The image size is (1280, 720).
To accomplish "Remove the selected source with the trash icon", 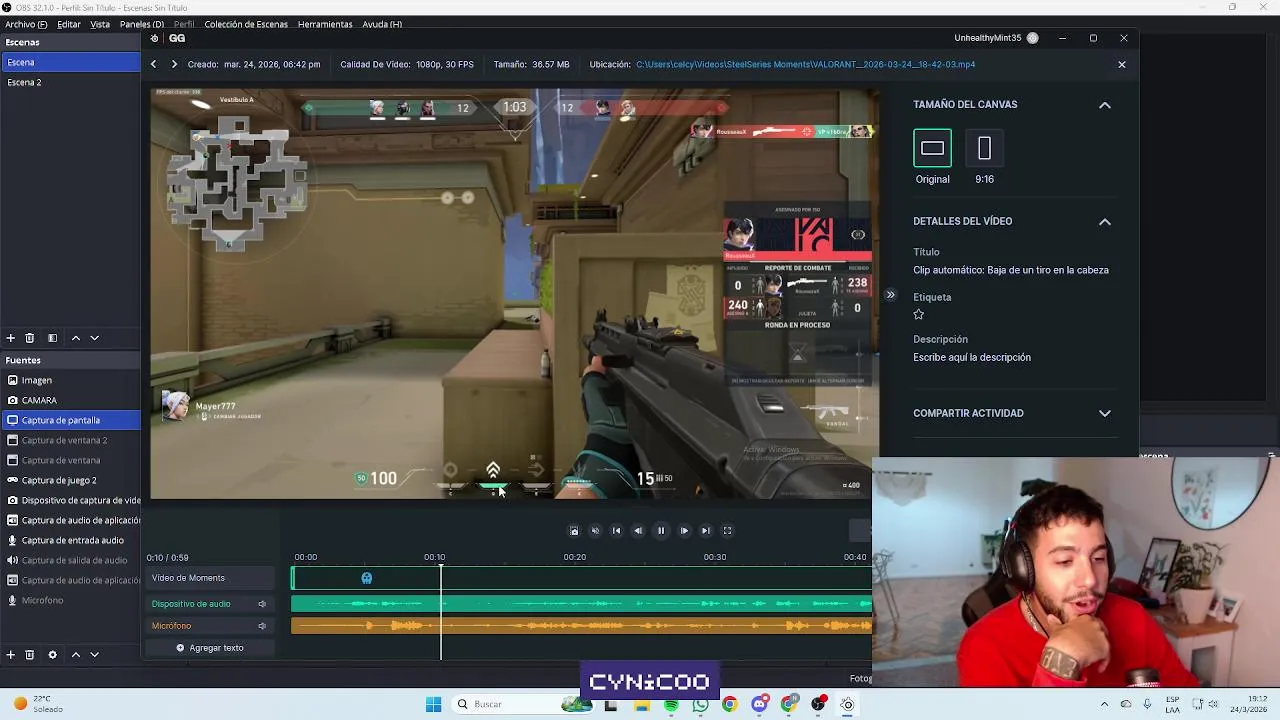I will (x=30, y=655).
